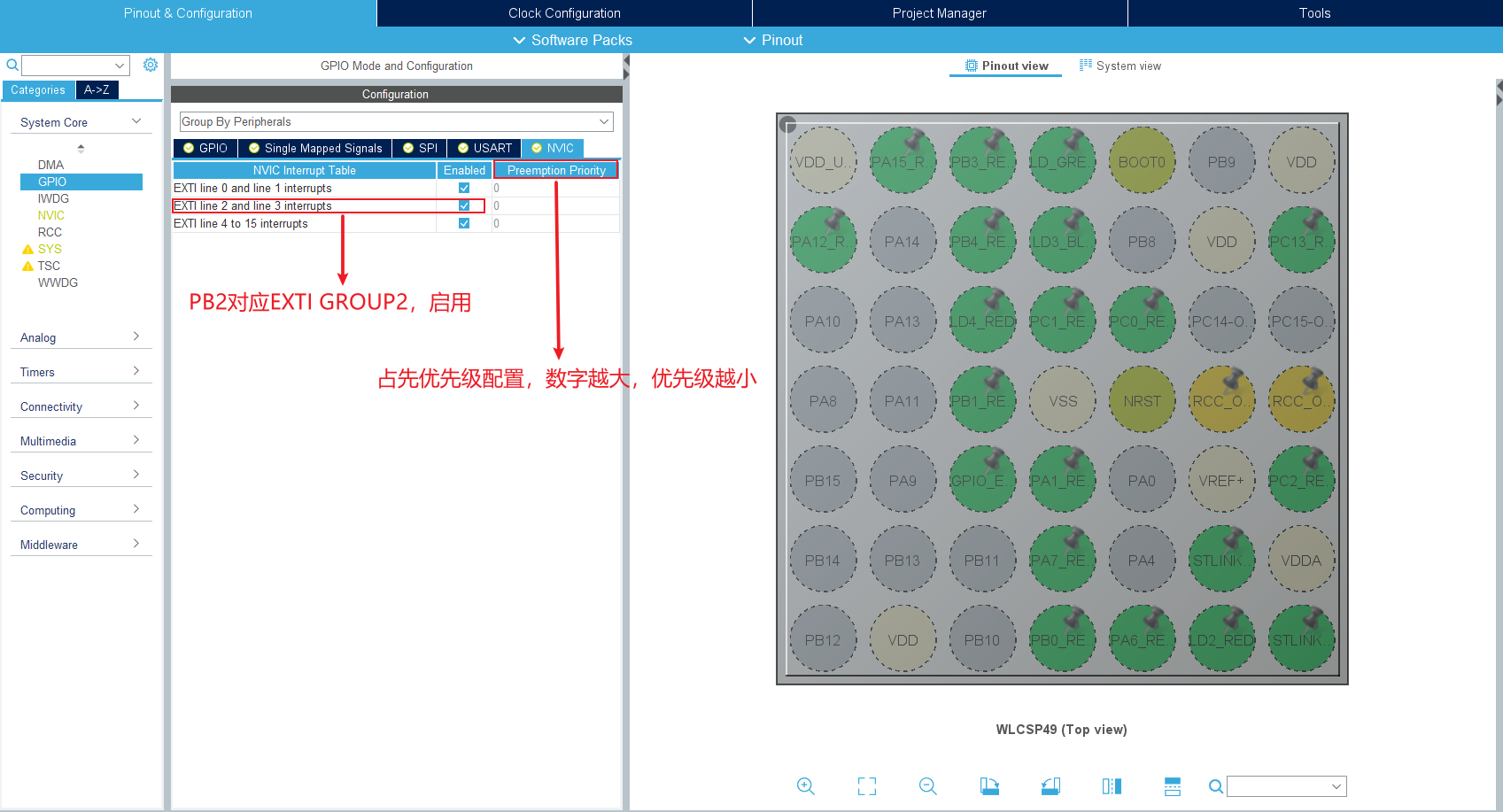Viewport: 1503px width, 812px height.
Task: Click the pin search magnifier icon
Action: 1216,786
